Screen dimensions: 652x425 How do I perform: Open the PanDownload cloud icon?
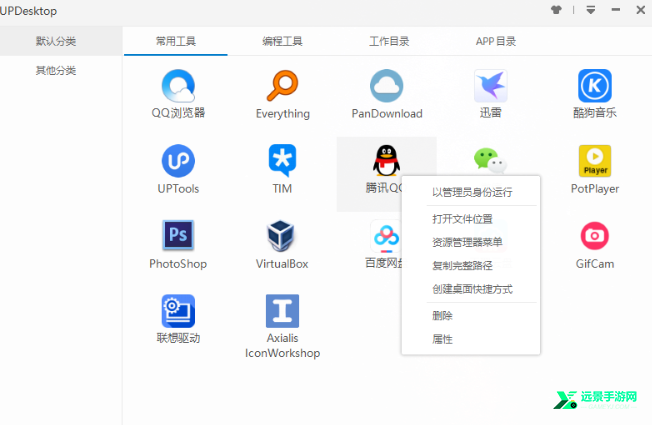[x=387, y=86]
